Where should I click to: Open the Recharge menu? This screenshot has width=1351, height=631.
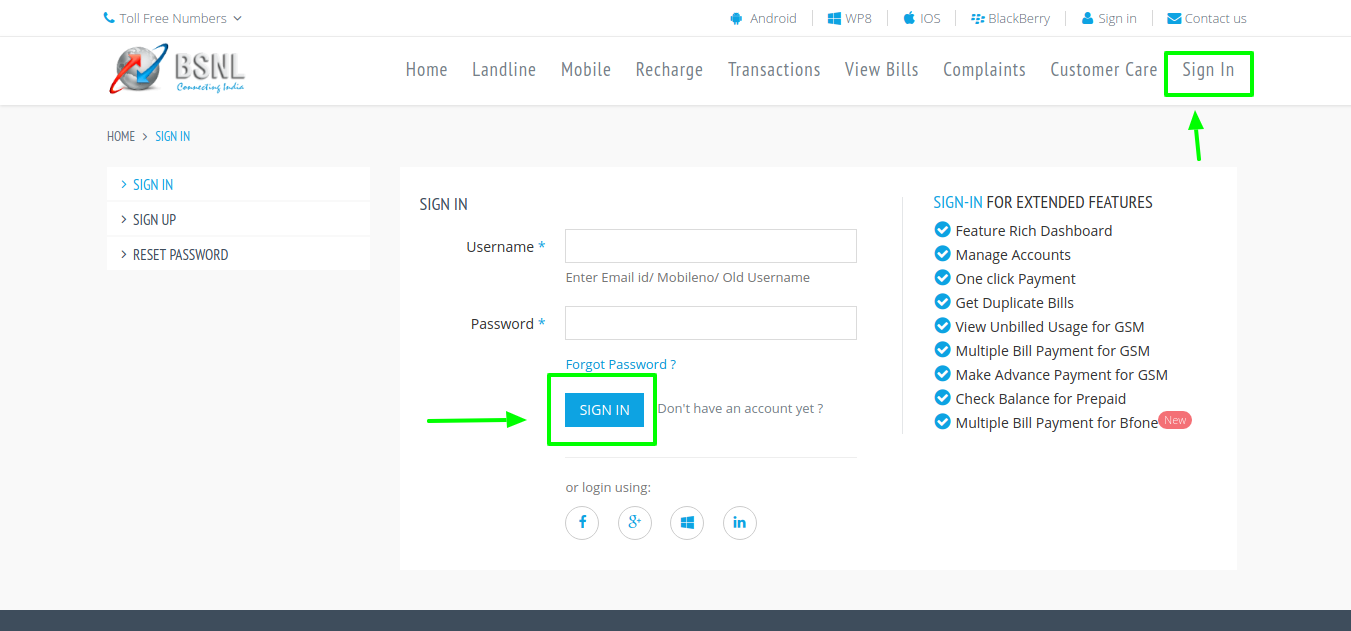point(669,70)
